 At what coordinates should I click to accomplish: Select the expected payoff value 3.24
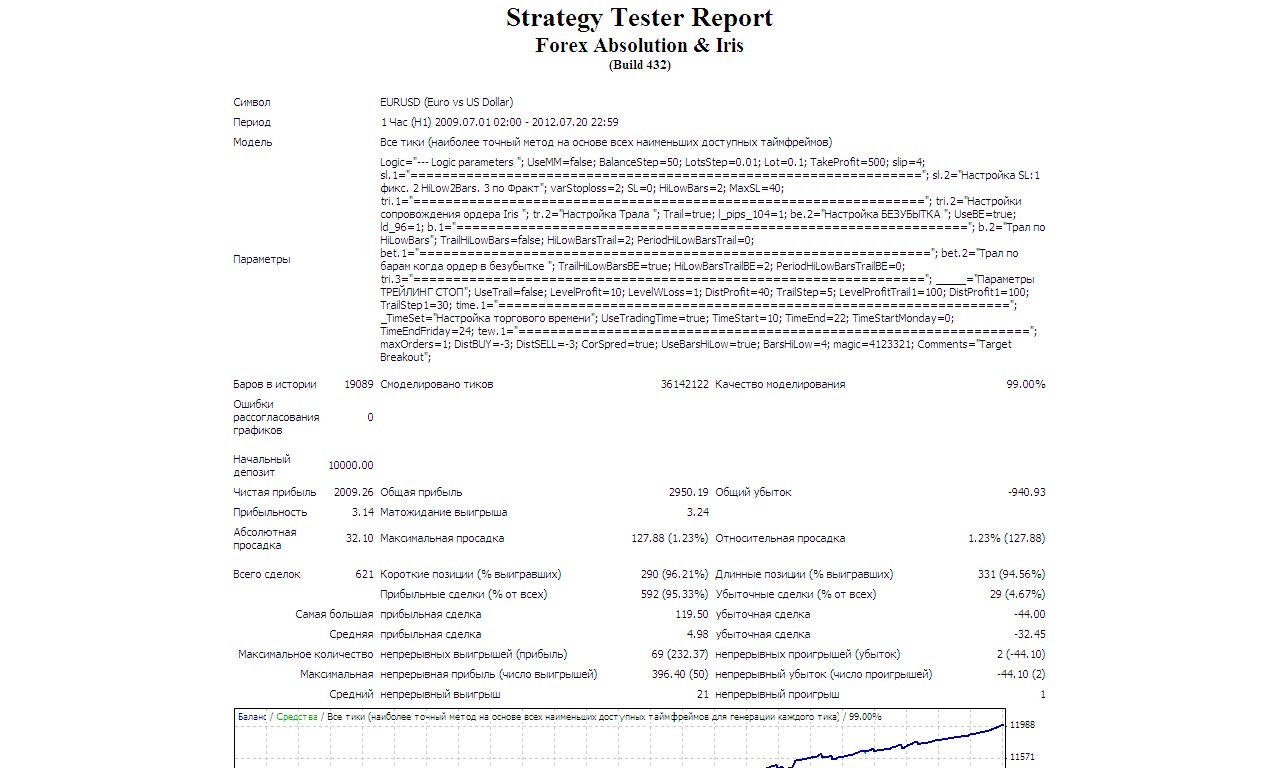[698, 512]
